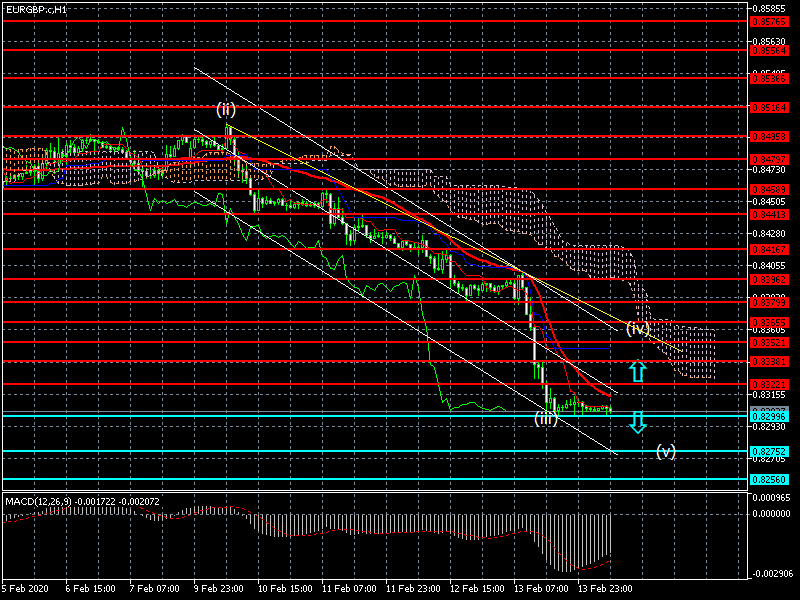Click the 0.85630 price axis value
The image size is (800, 600).
tap(769, 41)
